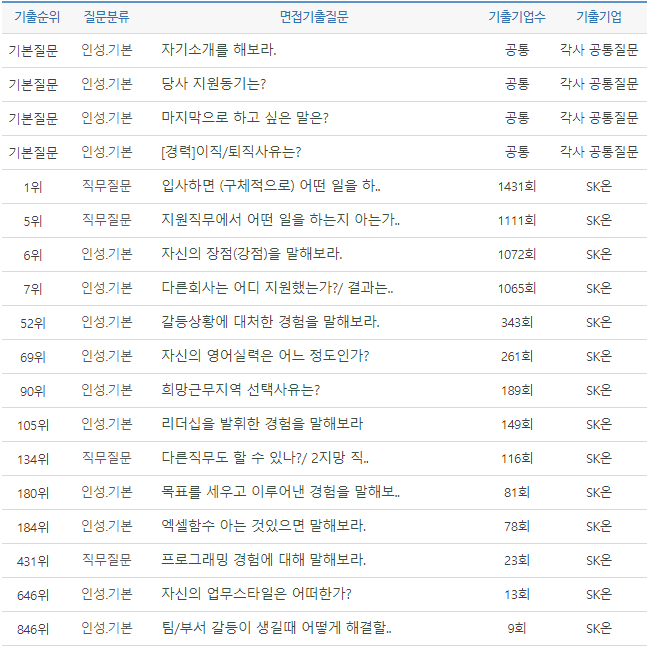Select '자신의 영어실력은 어느 정도인가?' question

(265, 356)
